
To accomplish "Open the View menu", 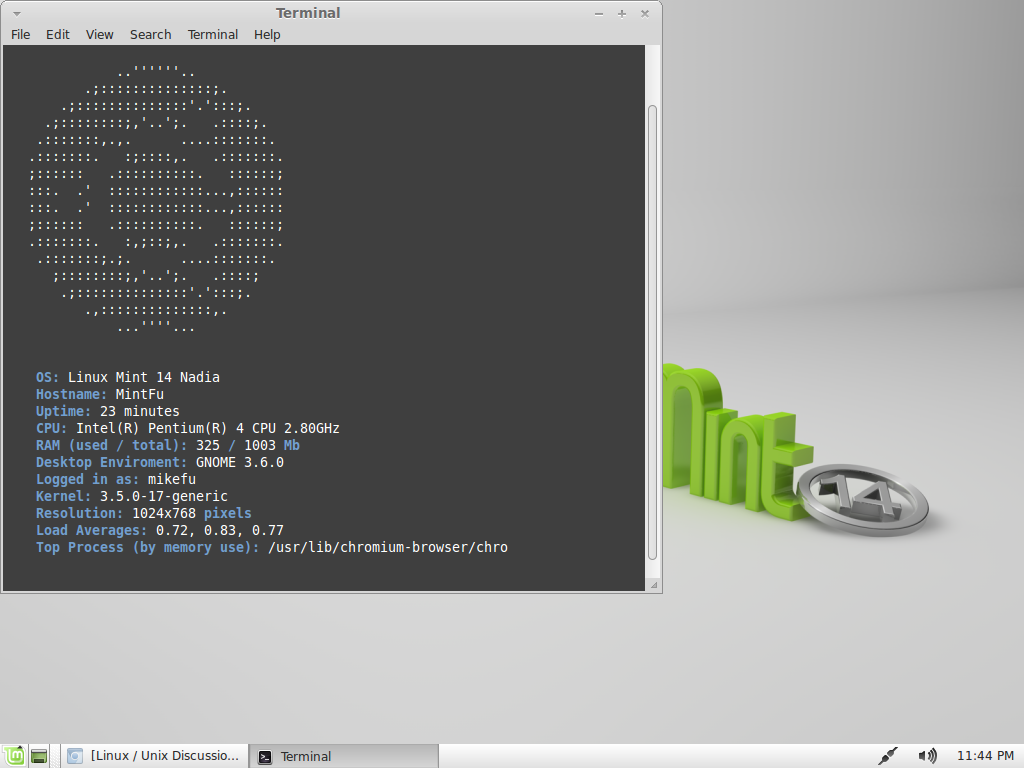I will [x=98, y=34].
